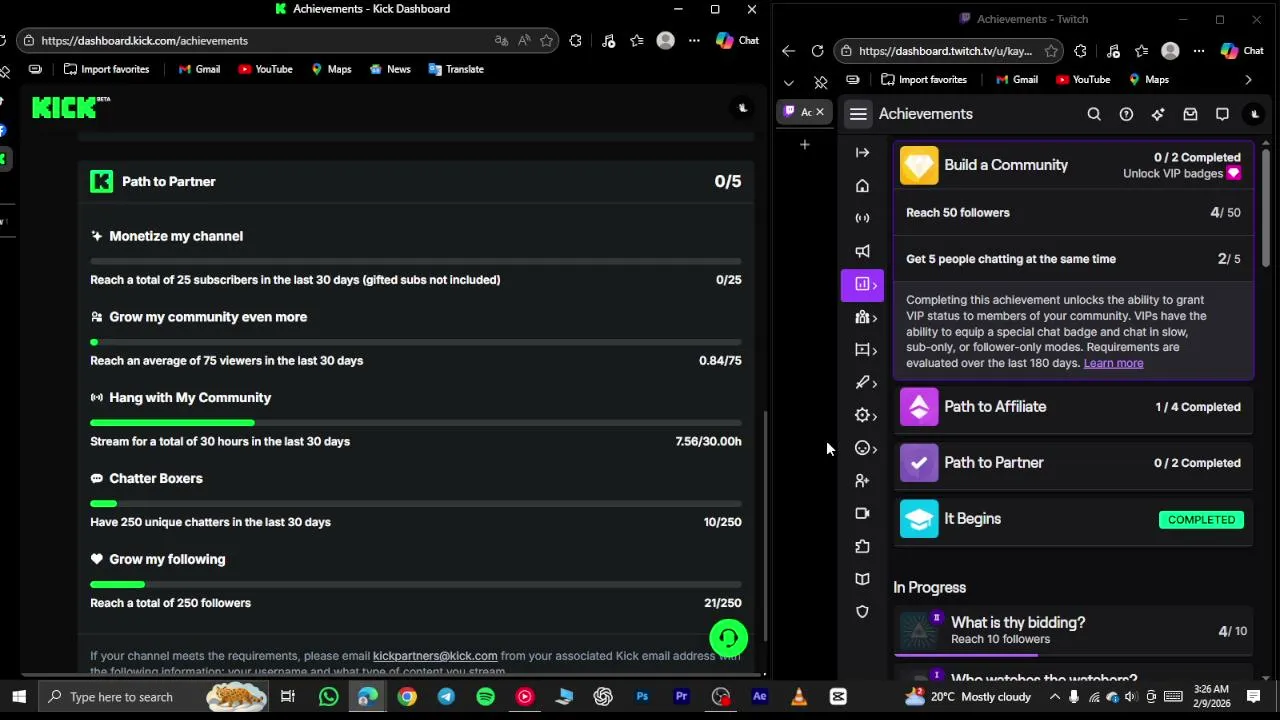Viewport: 1280px width, 720px height.
Task: Close the Twitch Achievements vertical tab
Action: 819,112
